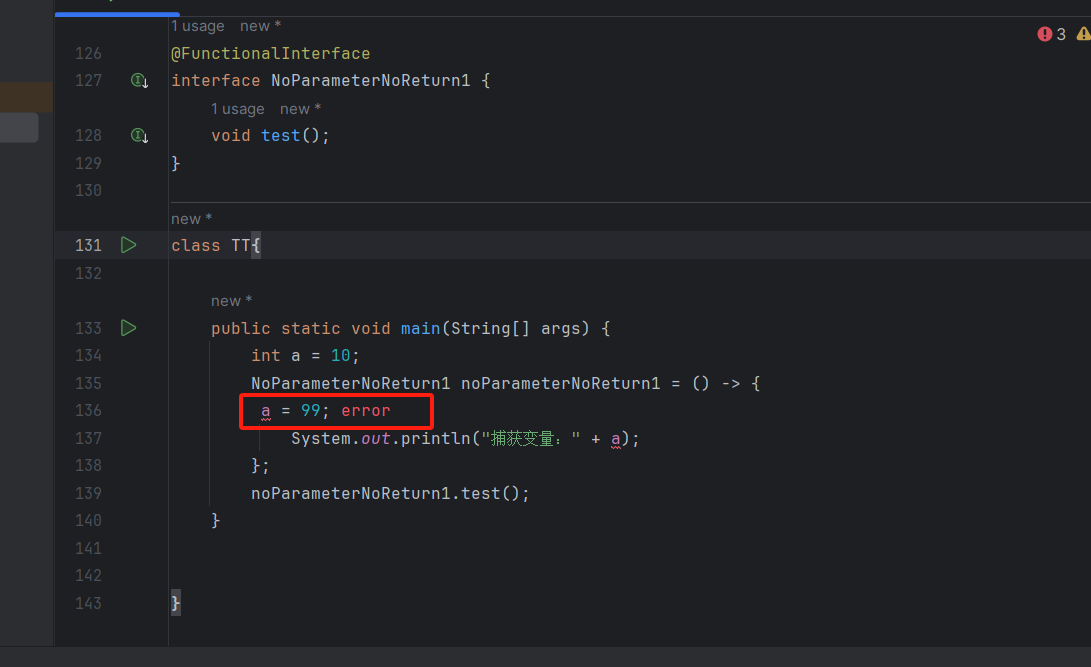The image size is (1091, 667).
Task: Click the main method name on line 133
Action: pos(420,328)
